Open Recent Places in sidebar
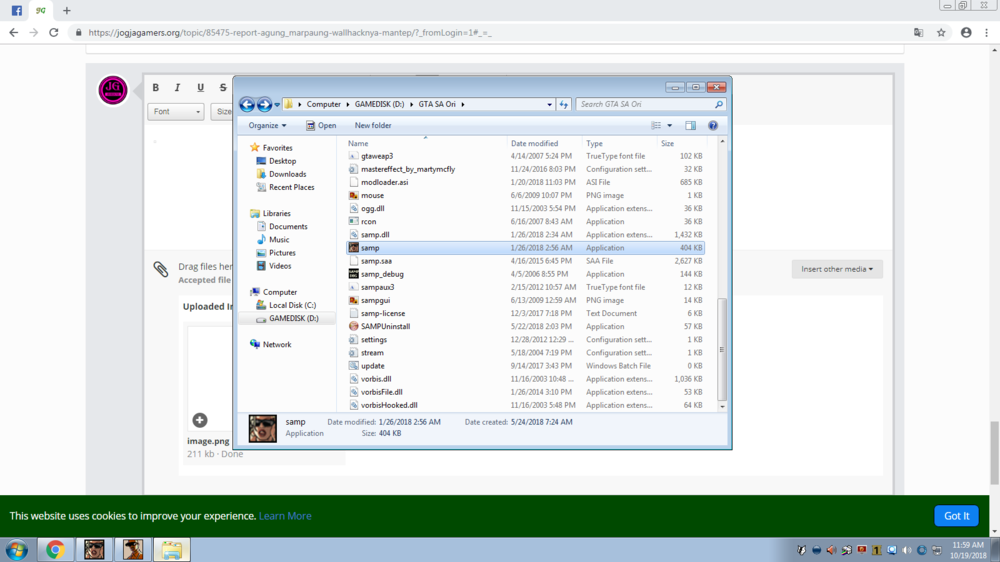Image resolution: width=1000 pixels, height=562 pixels. [285, 188]
